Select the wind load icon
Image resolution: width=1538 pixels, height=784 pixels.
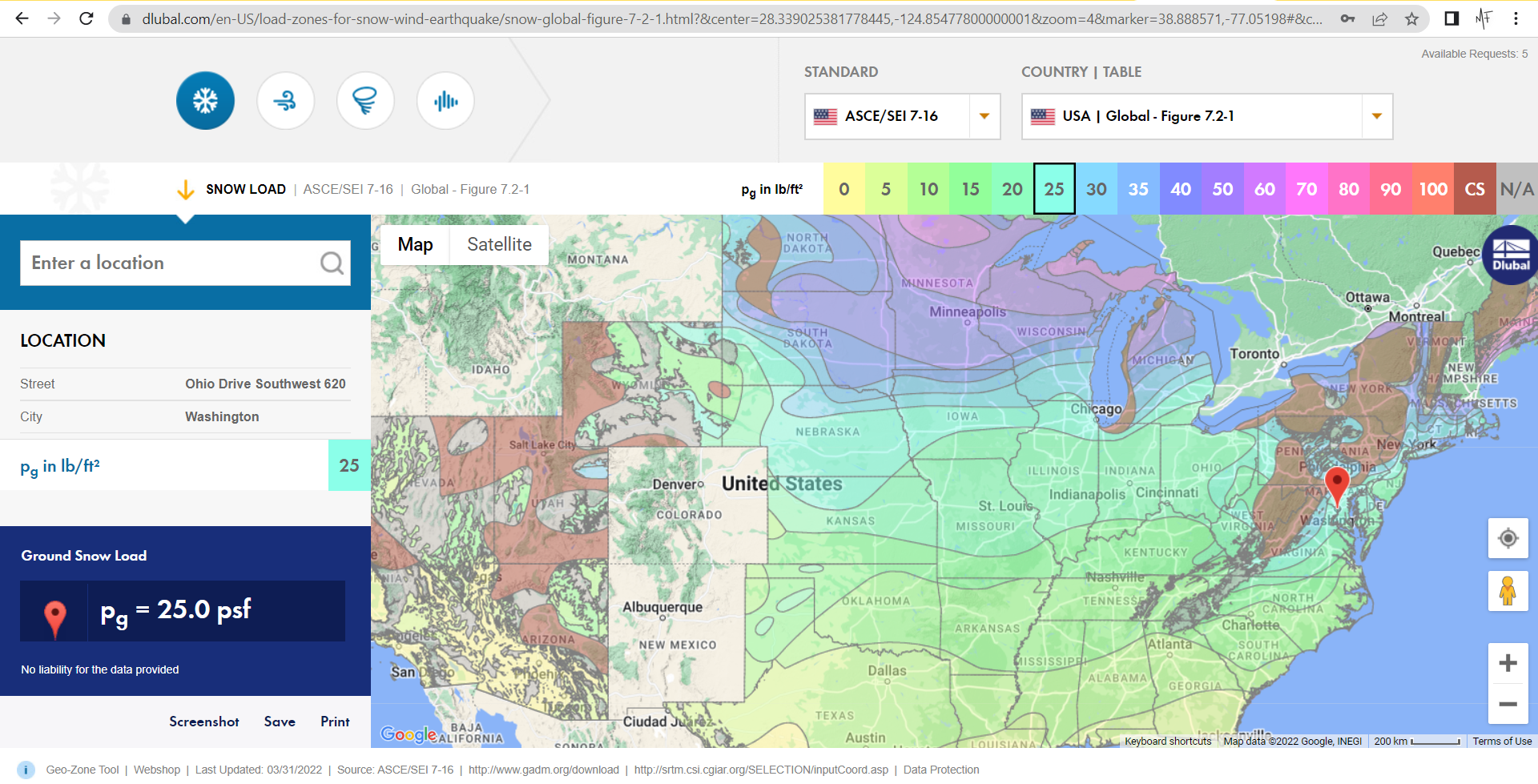(x=285, y=100)
